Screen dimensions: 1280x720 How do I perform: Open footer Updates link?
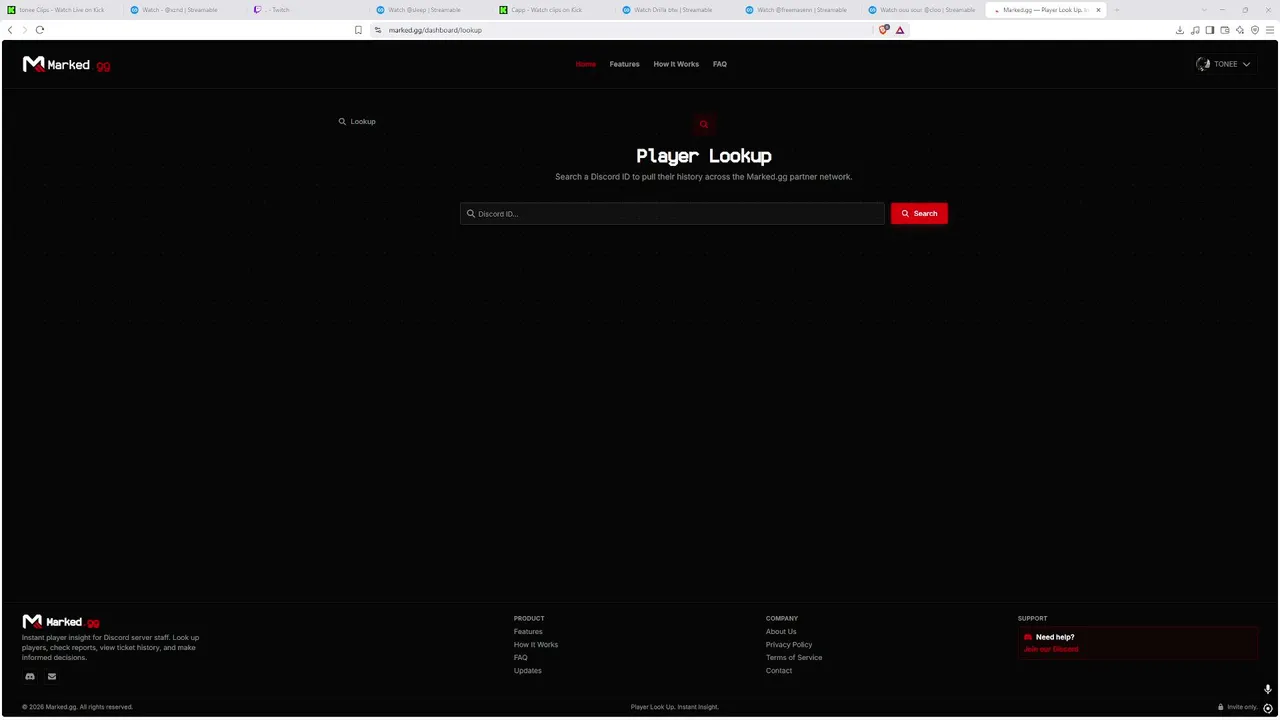(527, 670)
